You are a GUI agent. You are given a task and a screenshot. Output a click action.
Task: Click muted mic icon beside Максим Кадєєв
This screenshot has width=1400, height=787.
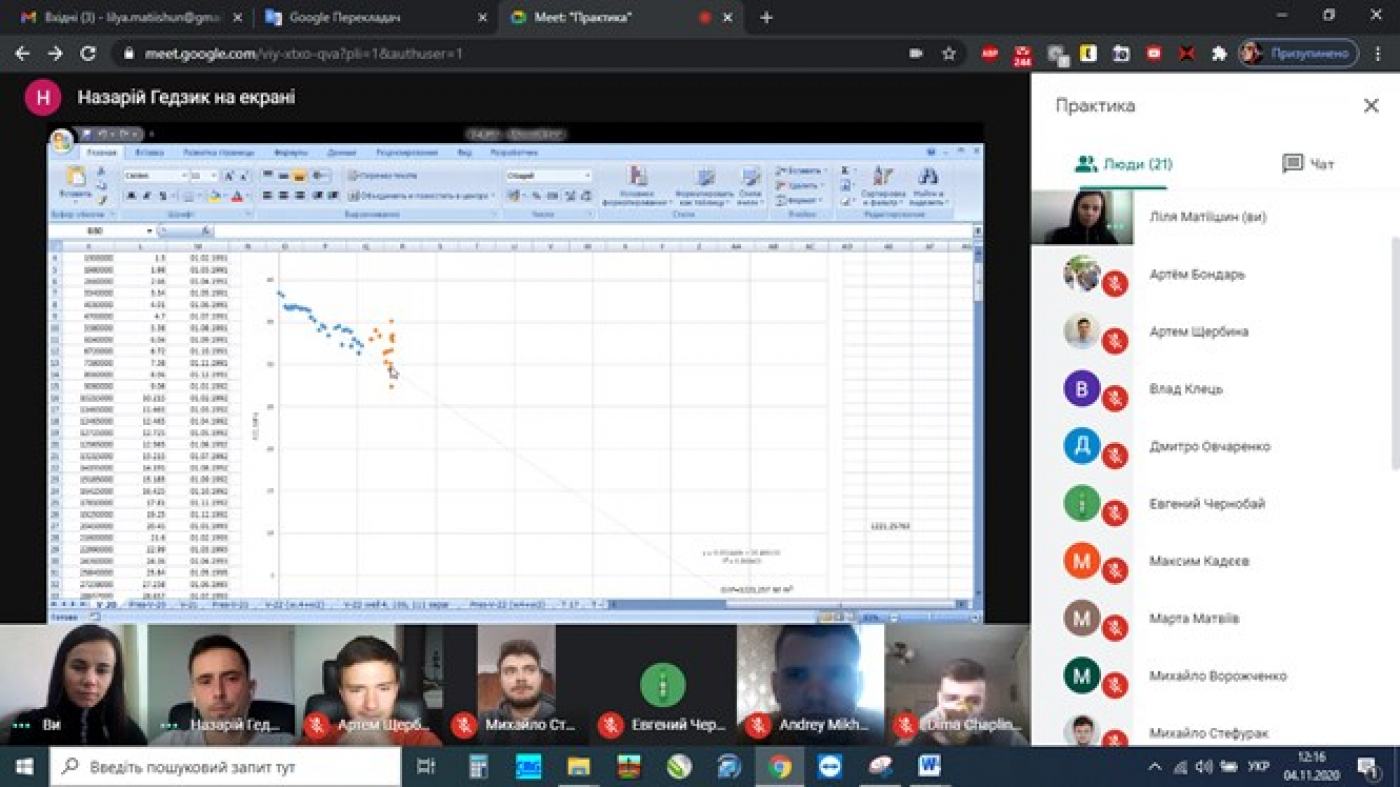pos(1115,571)
